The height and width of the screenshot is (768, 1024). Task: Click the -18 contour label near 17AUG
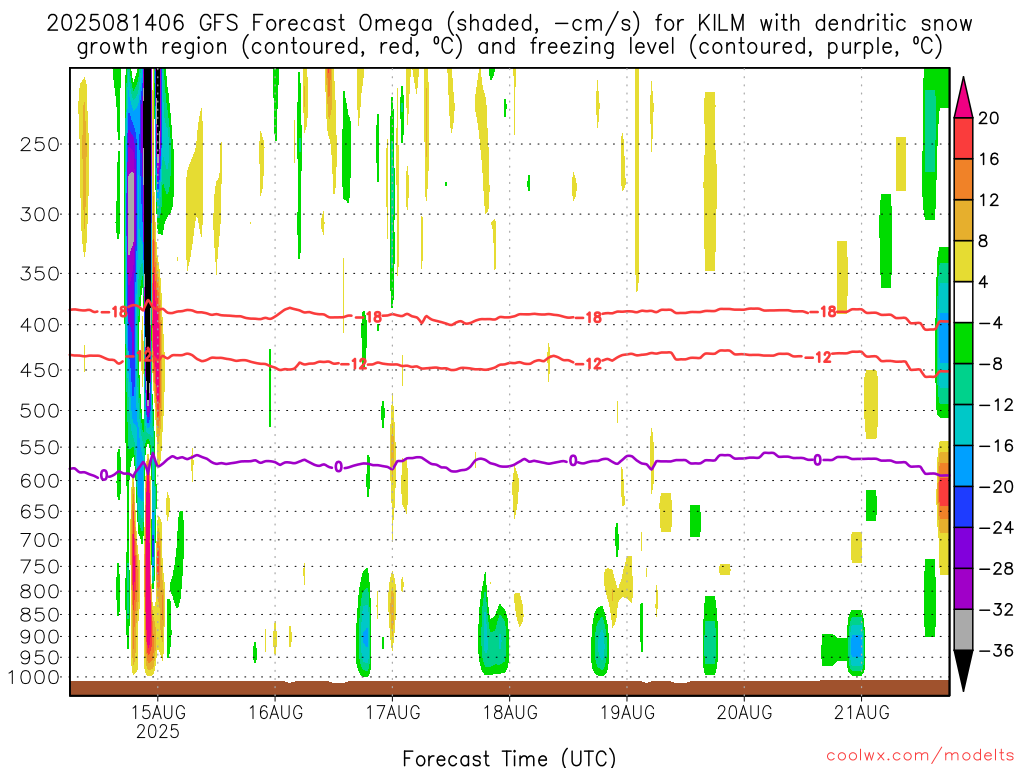coord(368,317)
